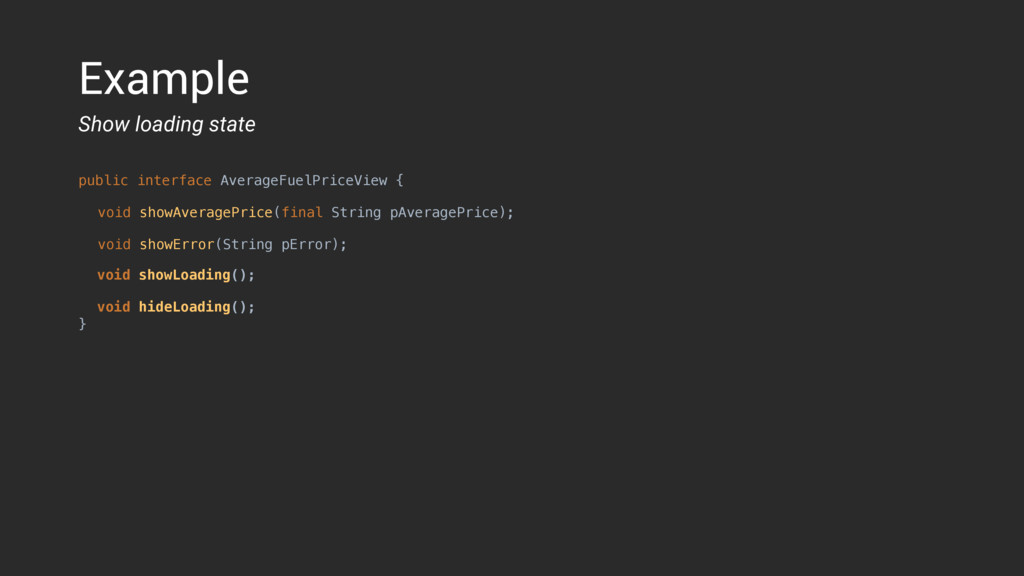This screenshot has height=576, width=1024.
Task: Click "String" type in showAveragePrice parameters
Action: coord(356,212)
